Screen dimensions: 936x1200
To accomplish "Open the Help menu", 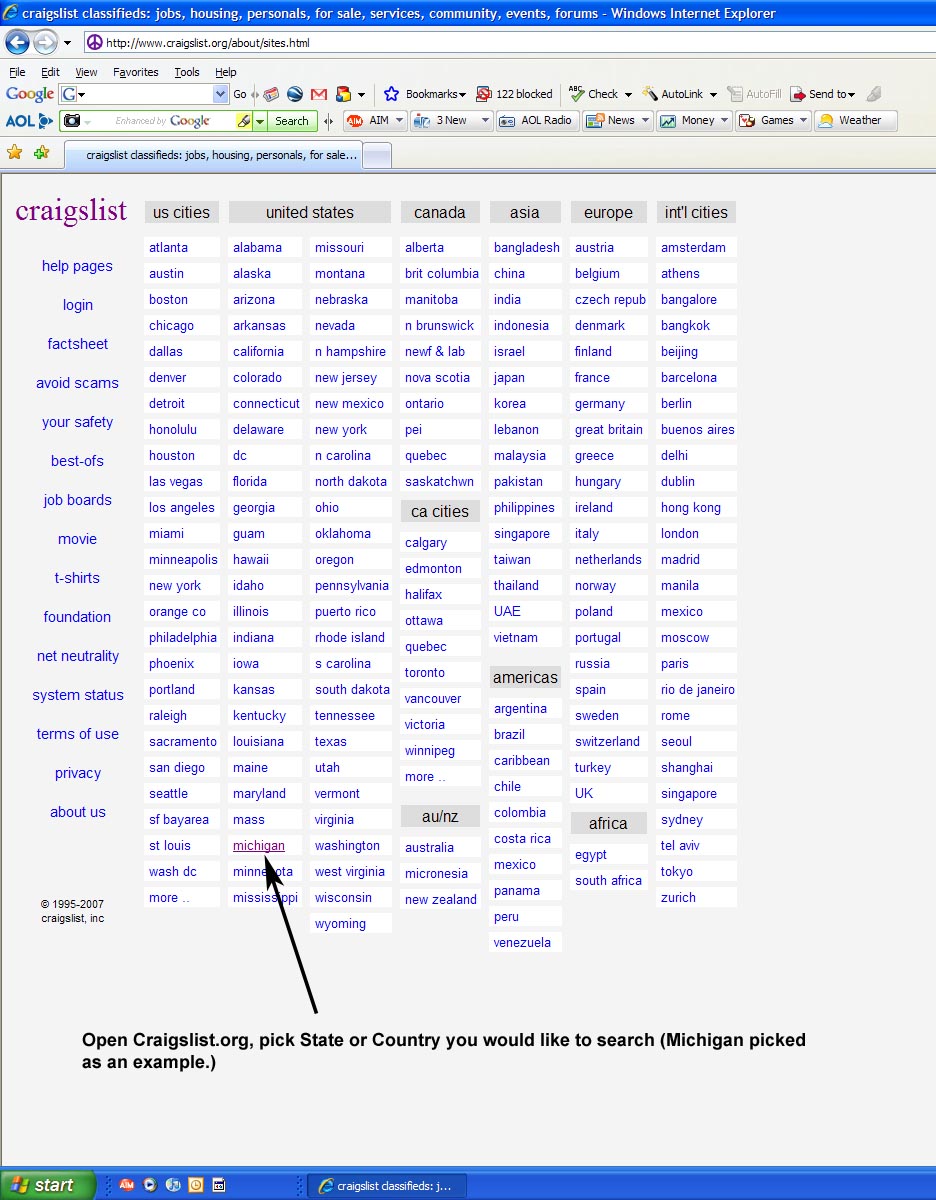I will 226,72.
